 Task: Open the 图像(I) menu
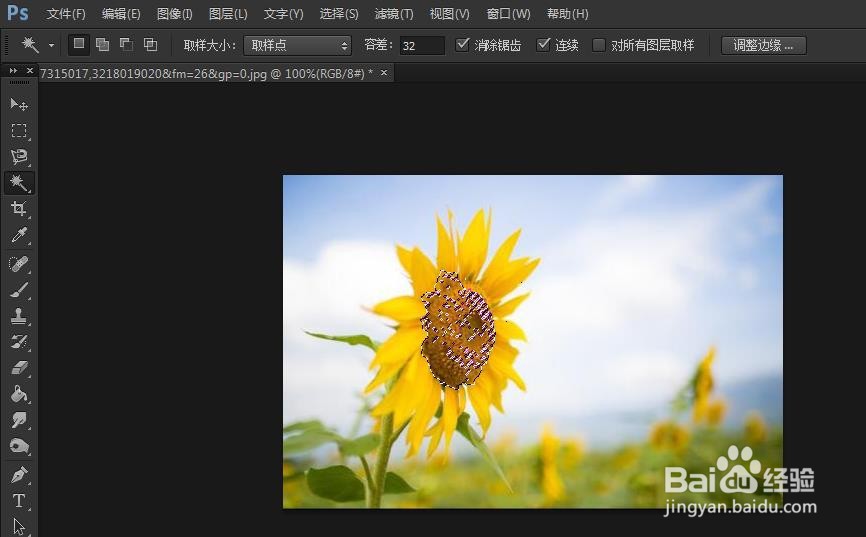[x=175, y=13]
